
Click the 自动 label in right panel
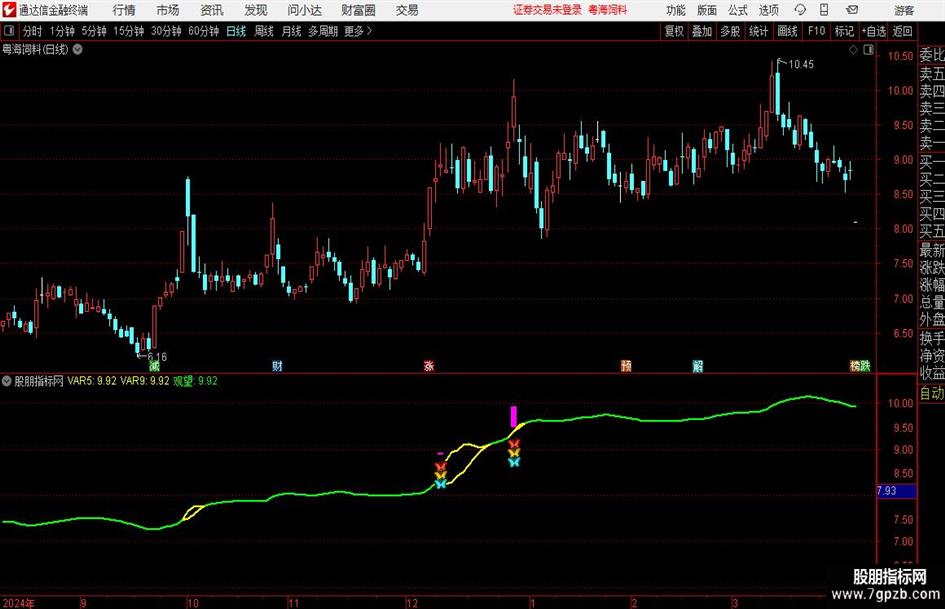[x=932, y=393]
